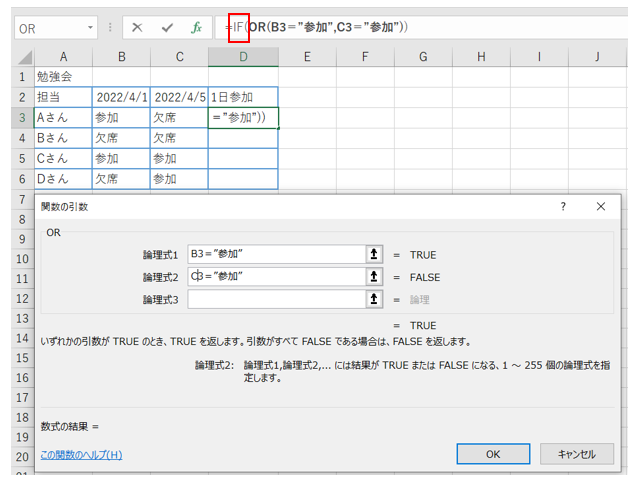This screenshot has height=481, width=631.
Task: Open この関数のヘルプ link
Action: pyautogui.click(x=81, y=455)
